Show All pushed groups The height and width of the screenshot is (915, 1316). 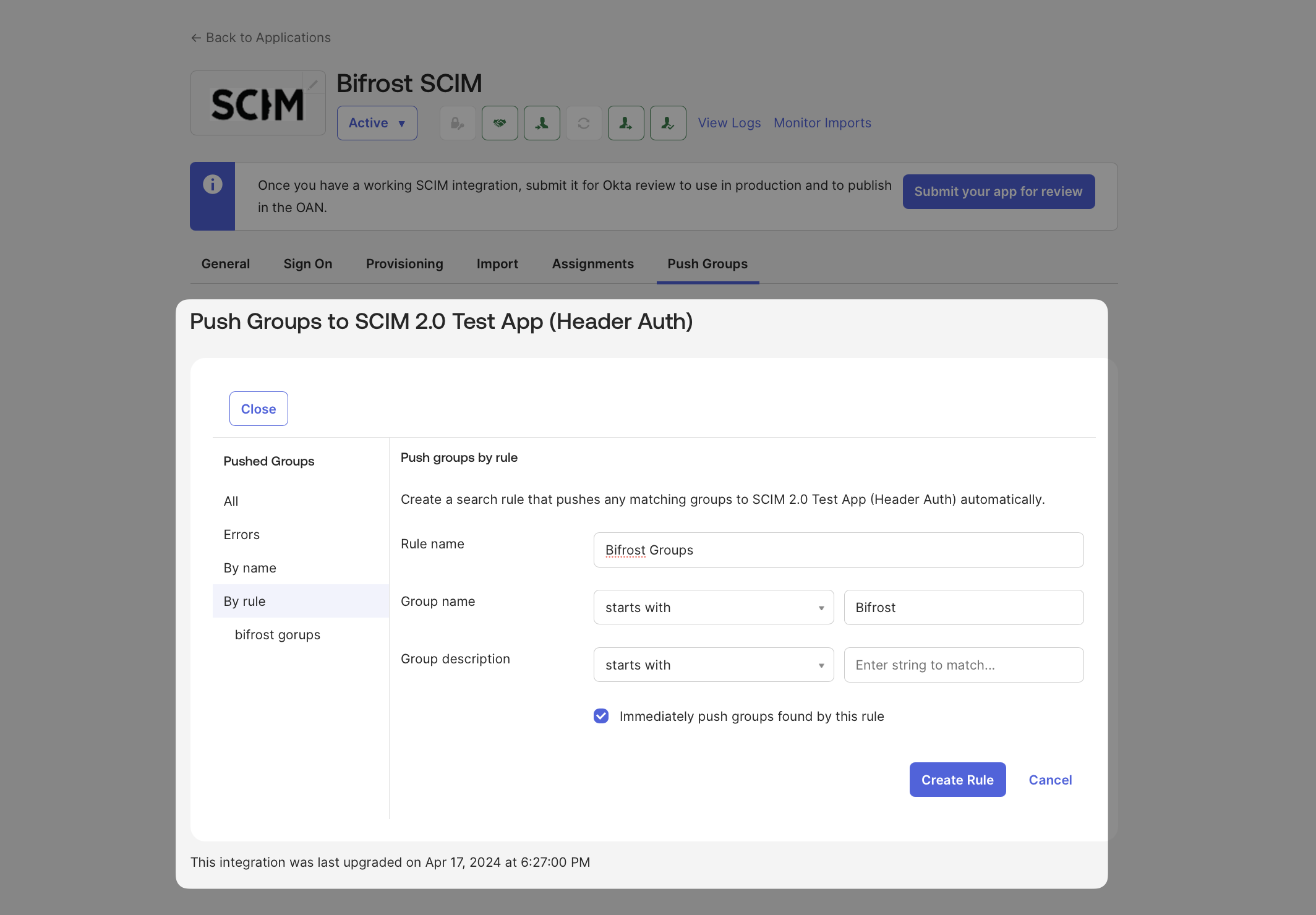pos(231,501)
